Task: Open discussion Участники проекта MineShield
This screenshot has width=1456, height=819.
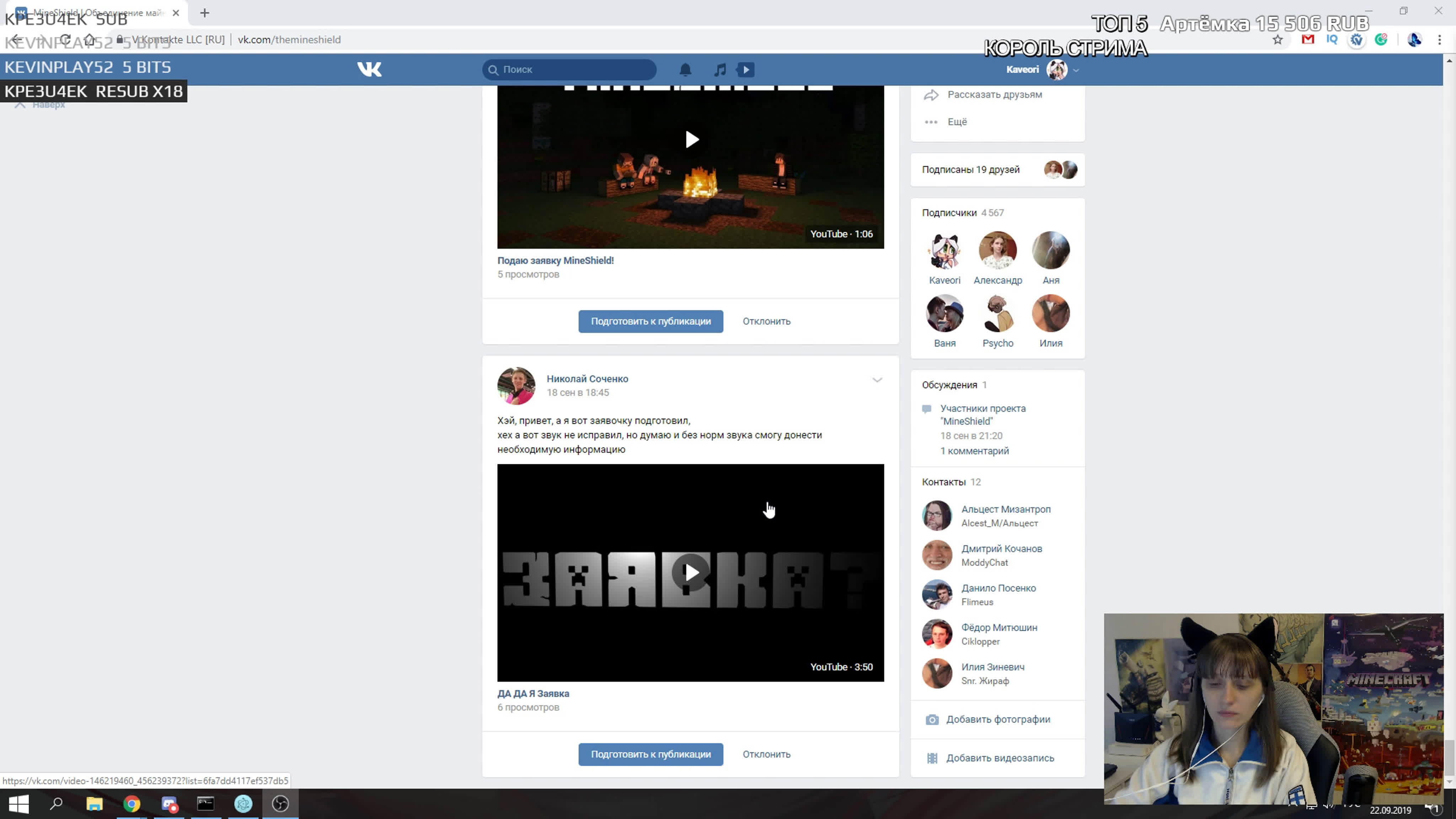Action: coord(983,415)
